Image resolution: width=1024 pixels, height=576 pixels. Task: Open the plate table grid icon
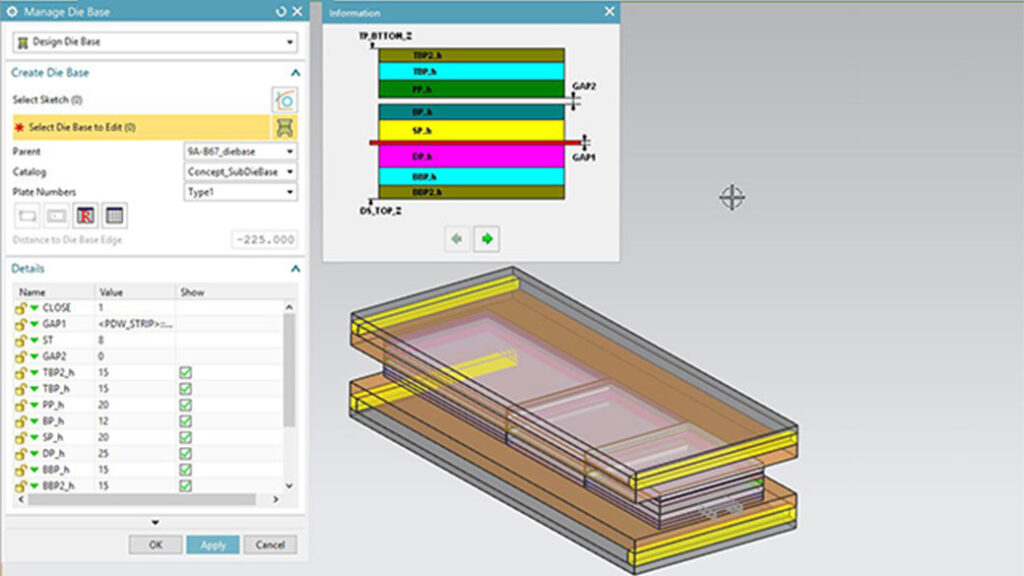click(x=116, y=213)
